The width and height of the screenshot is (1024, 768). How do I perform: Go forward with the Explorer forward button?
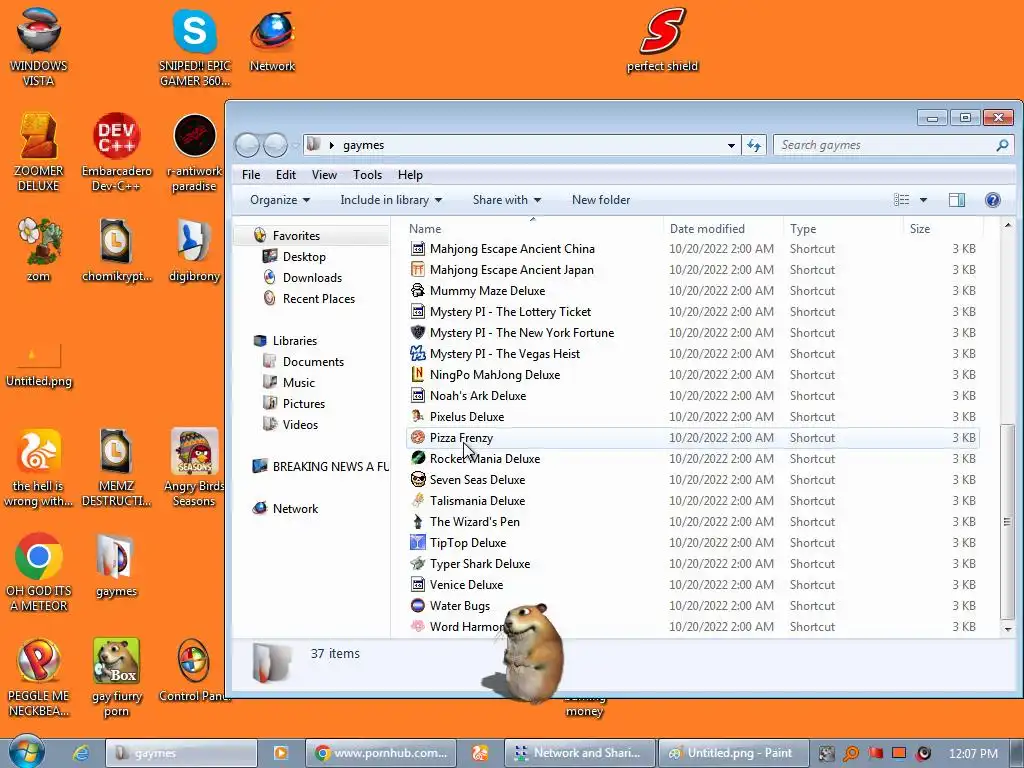point(275,145)
